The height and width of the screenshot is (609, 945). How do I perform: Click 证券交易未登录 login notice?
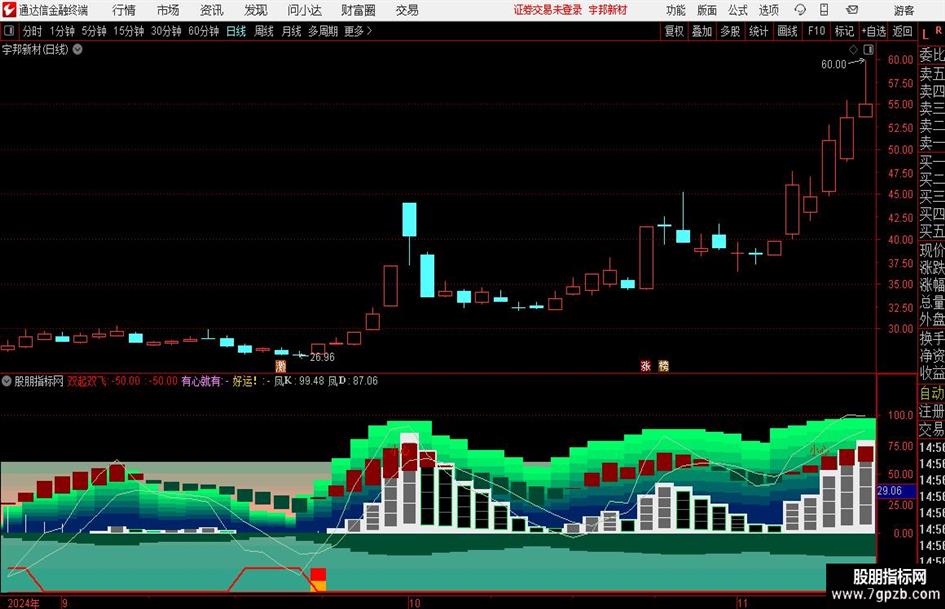[548, 10]
